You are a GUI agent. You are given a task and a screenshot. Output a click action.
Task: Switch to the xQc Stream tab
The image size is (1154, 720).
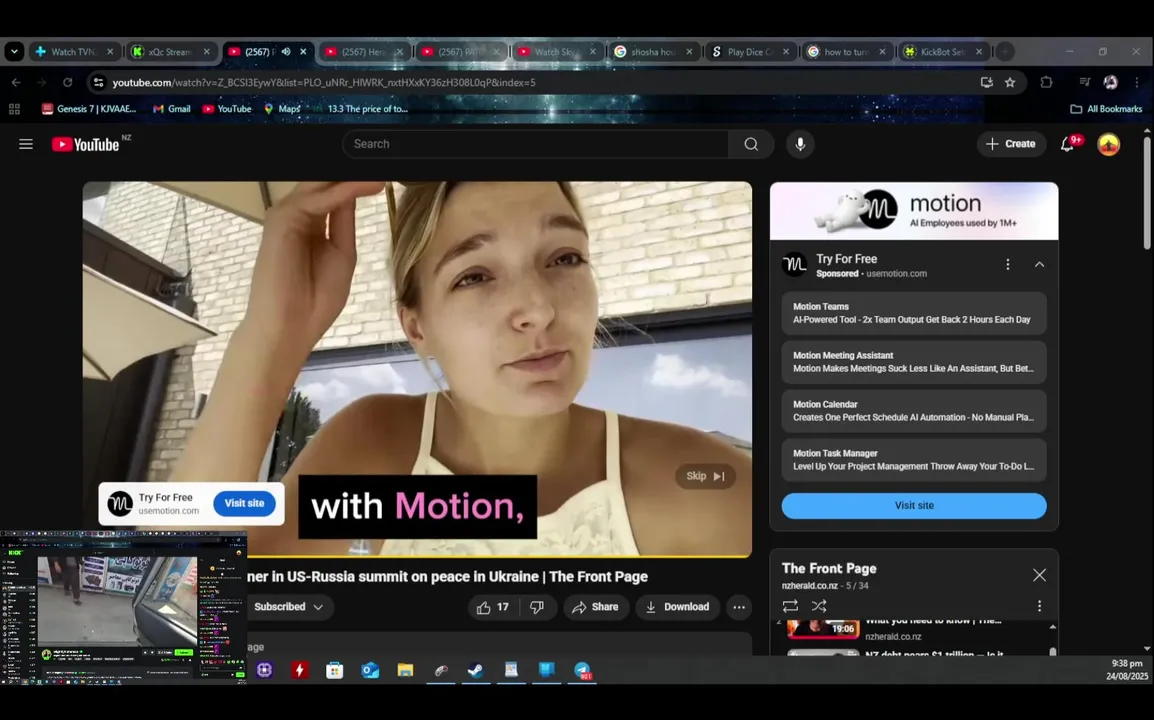169,52
